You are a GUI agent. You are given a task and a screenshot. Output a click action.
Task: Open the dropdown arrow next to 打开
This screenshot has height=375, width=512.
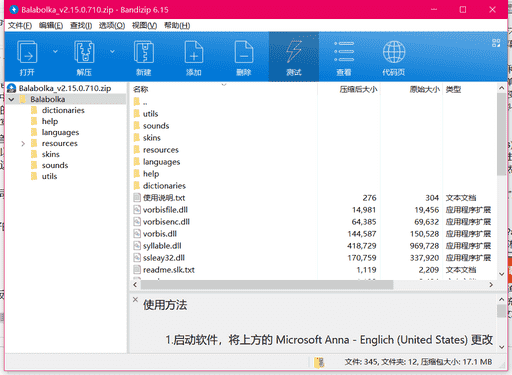coord(55,51)
